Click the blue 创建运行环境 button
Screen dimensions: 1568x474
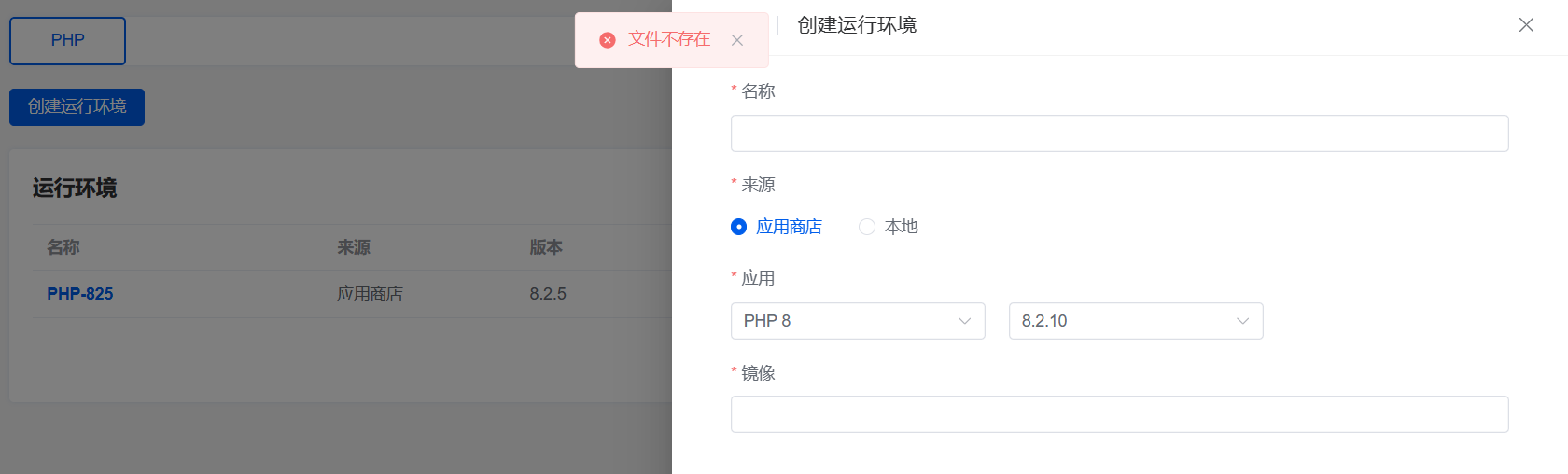coord(77,107)
